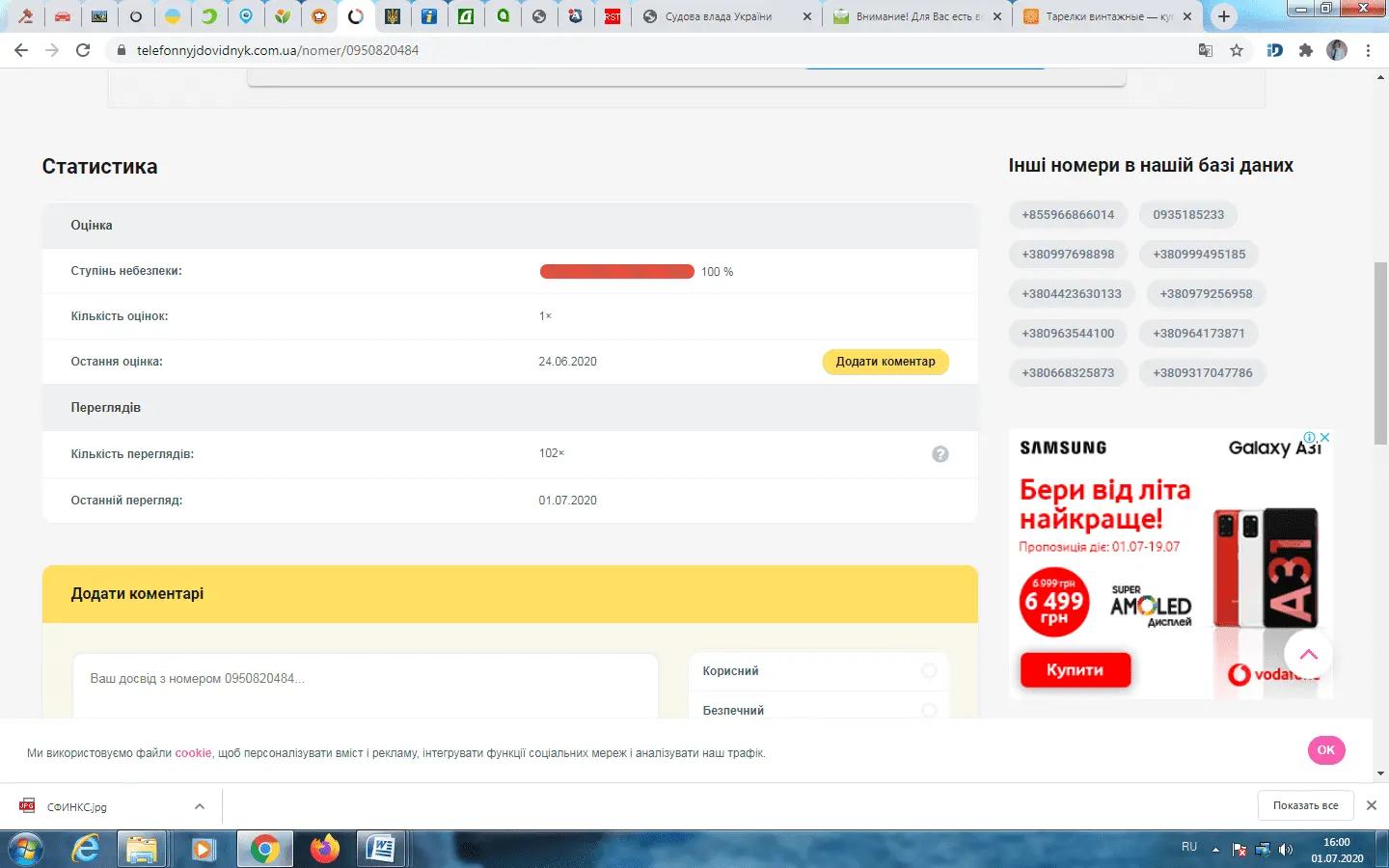Expand the СФИНКС.jpg download item chevron
1389x868 pixels.
click(200, 805)
